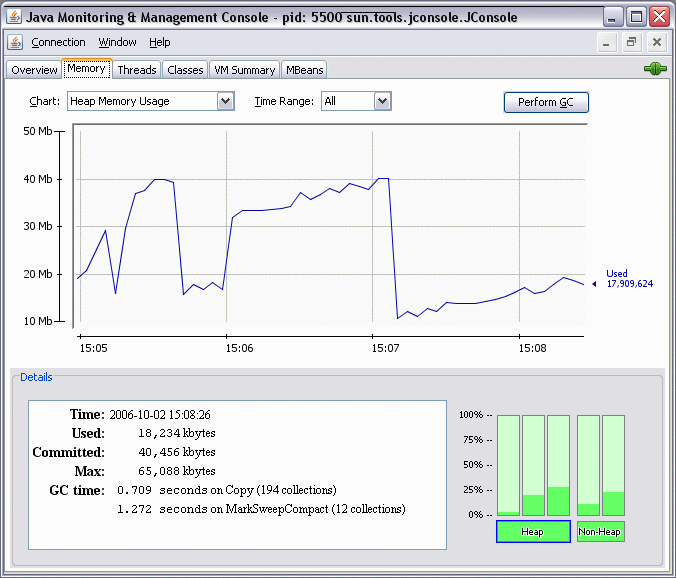This screenshot has height=578, width=676.
Task: Click the Java coffee cup title bar icon
Action: point(14,18)
